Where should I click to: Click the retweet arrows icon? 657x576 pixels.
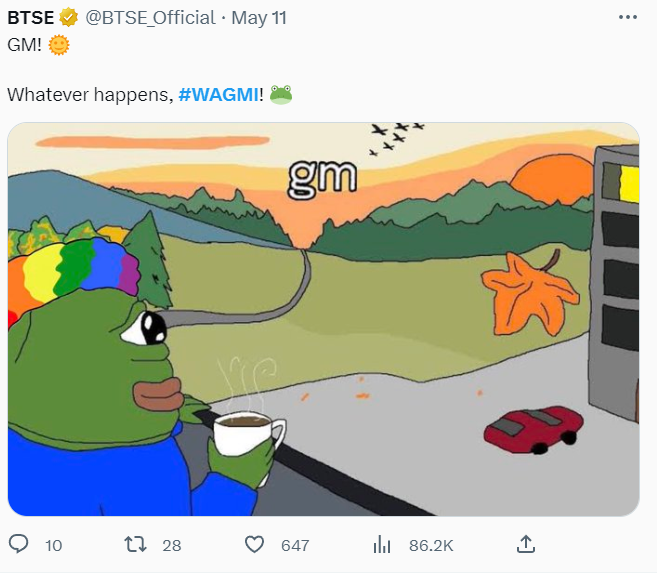(135, 545)
